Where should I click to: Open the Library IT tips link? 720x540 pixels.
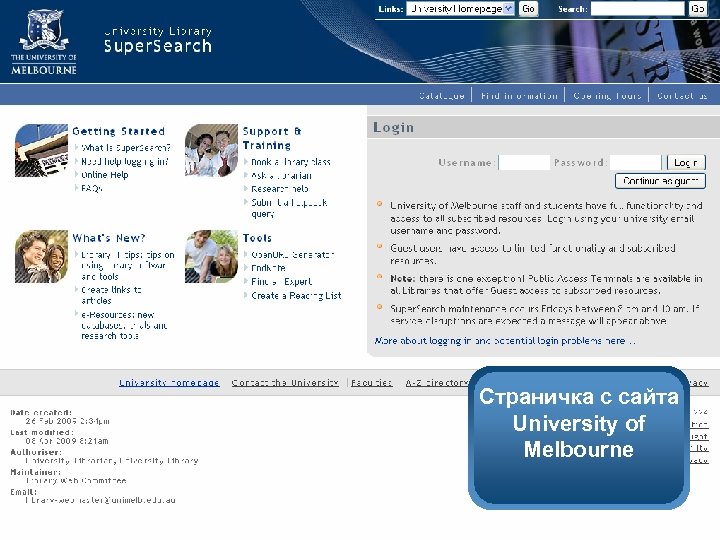(128, 265)
